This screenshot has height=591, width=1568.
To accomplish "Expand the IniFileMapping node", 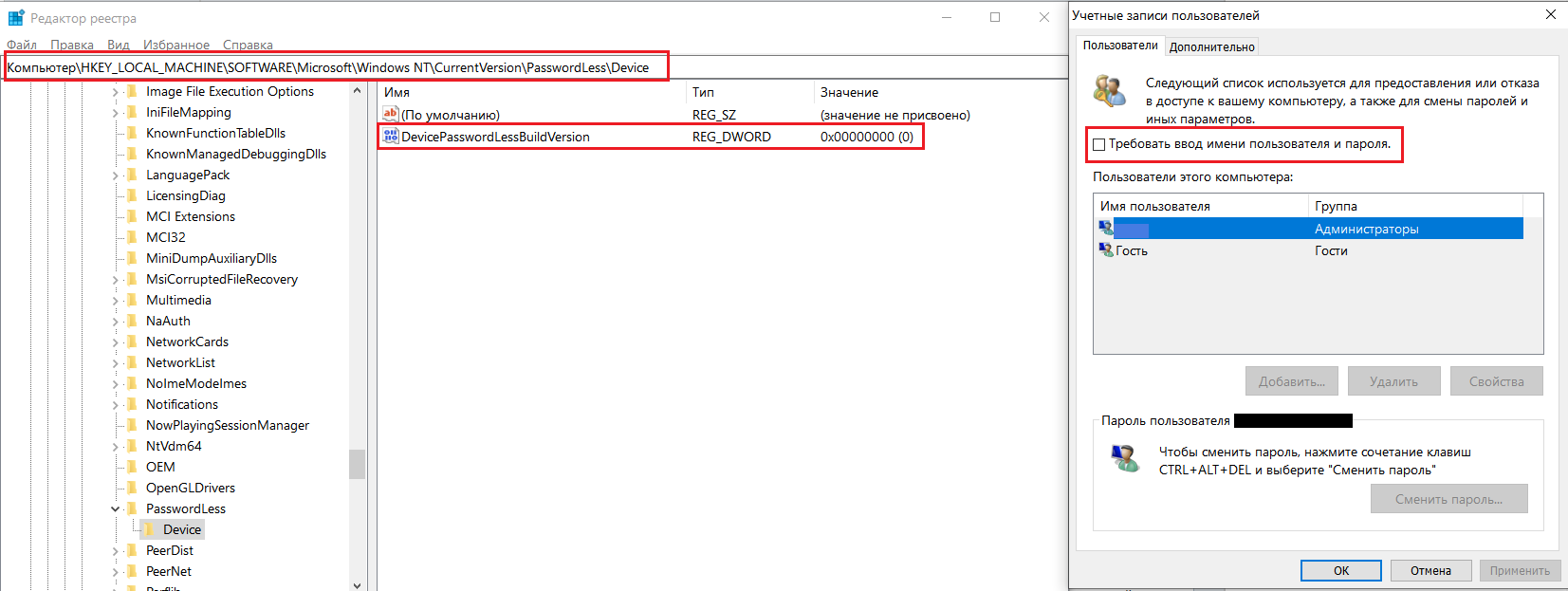I will (x=116, y=112).
